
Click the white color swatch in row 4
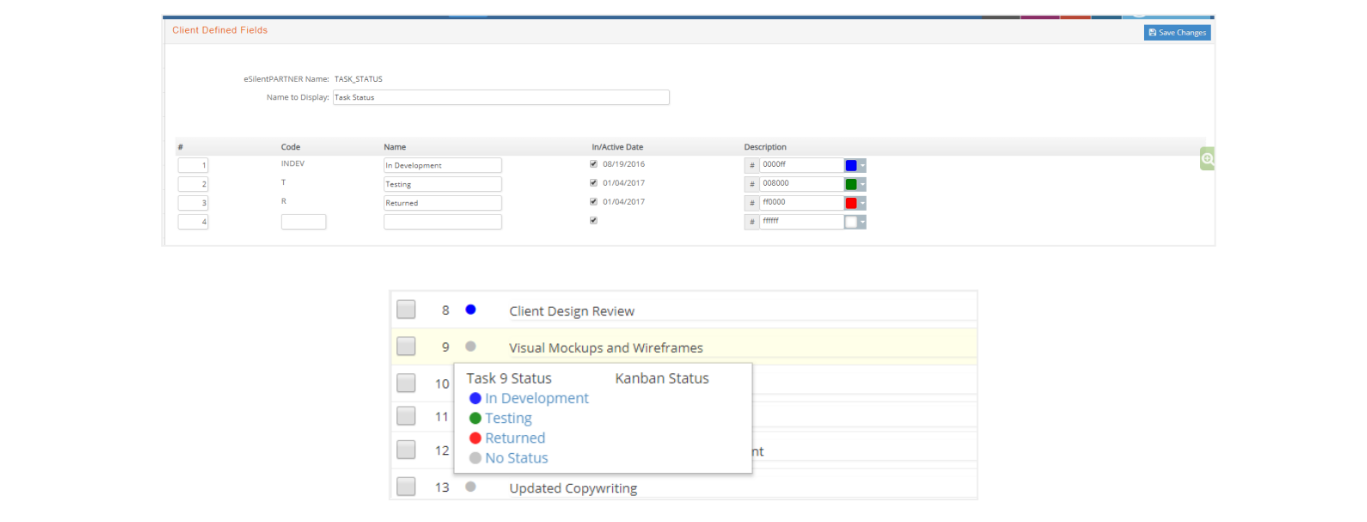tap(851, 222)
